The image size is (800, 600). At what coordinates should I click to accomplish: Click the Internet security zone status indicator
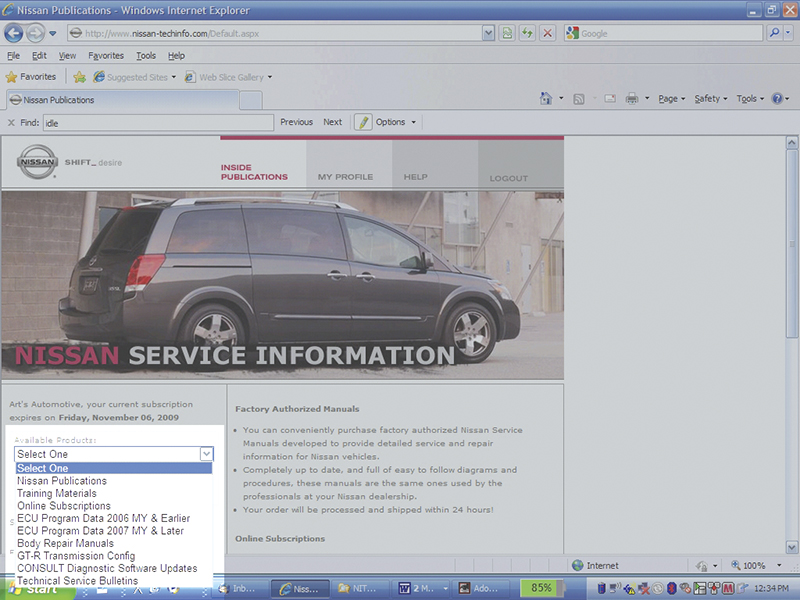(595, 565)
